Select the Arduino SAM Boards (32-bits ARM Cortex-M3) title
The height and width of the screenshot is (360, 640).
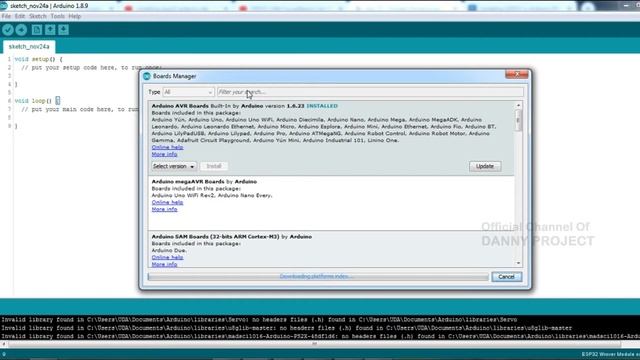coord(216,237)
